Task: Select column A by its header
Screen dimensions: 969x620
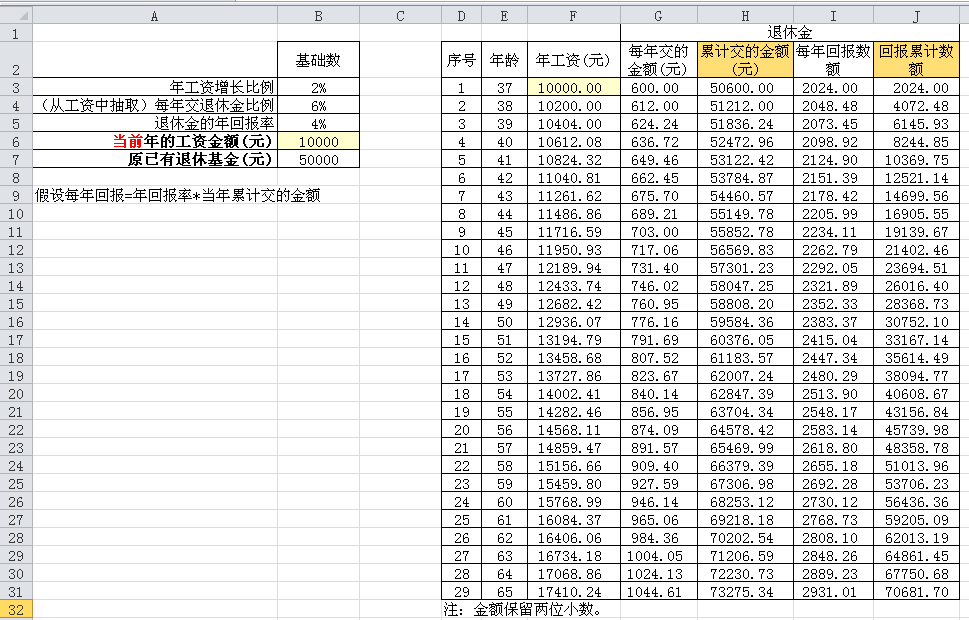Action: click(154, 16)
